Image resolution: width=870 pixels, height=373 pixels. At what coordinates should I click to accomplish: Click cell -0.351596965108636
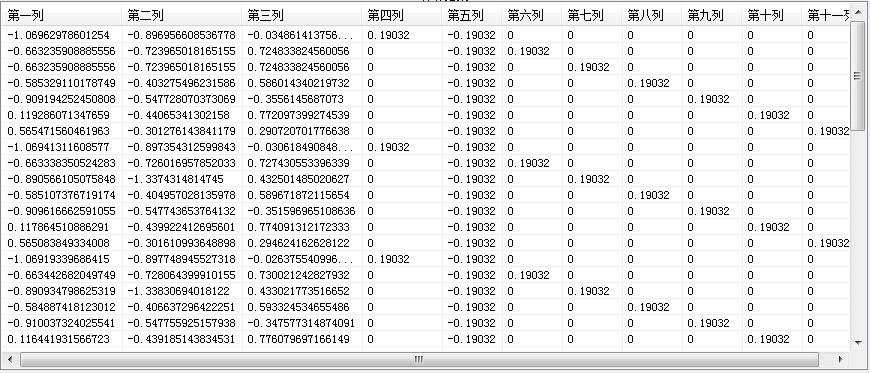(x=302, y=211)
